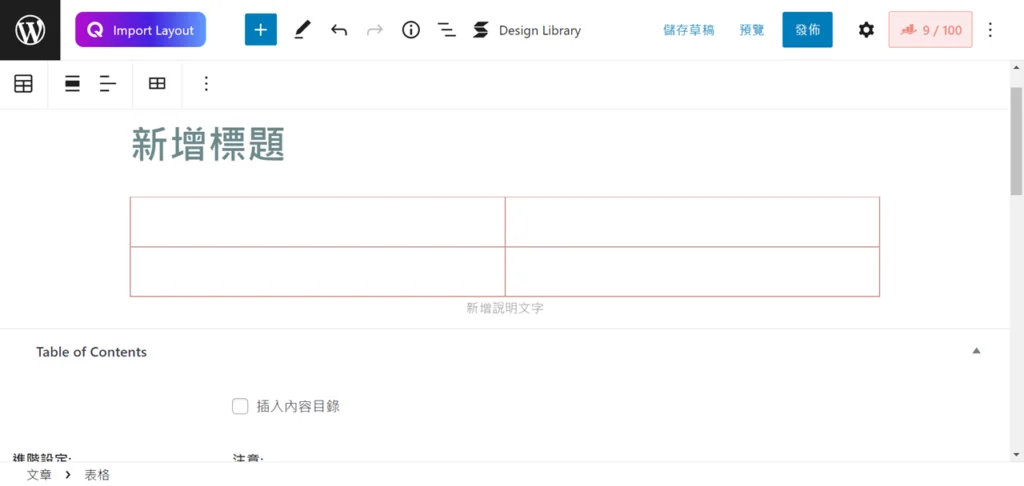The image size is (1024, 486).
Task: Open the document info details icon
Action: (411, 30)
